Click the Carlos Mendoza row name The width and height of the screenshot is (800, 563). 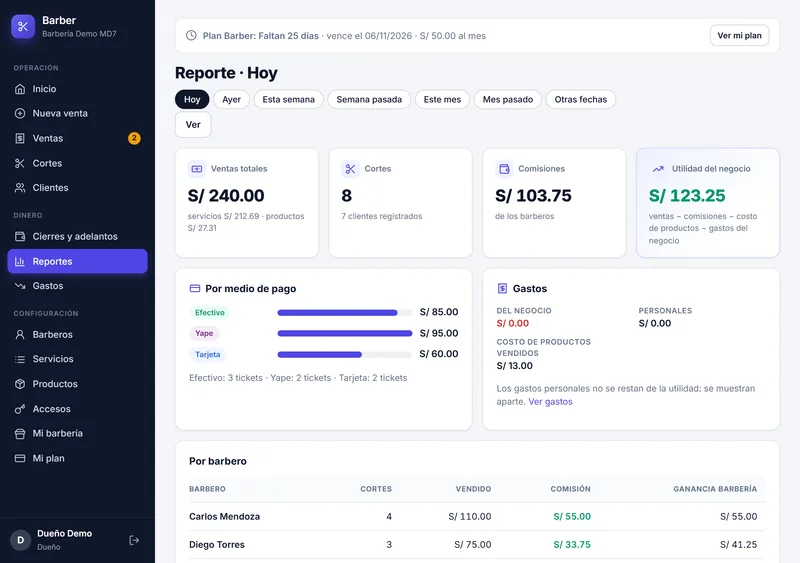tap(224, 517)
